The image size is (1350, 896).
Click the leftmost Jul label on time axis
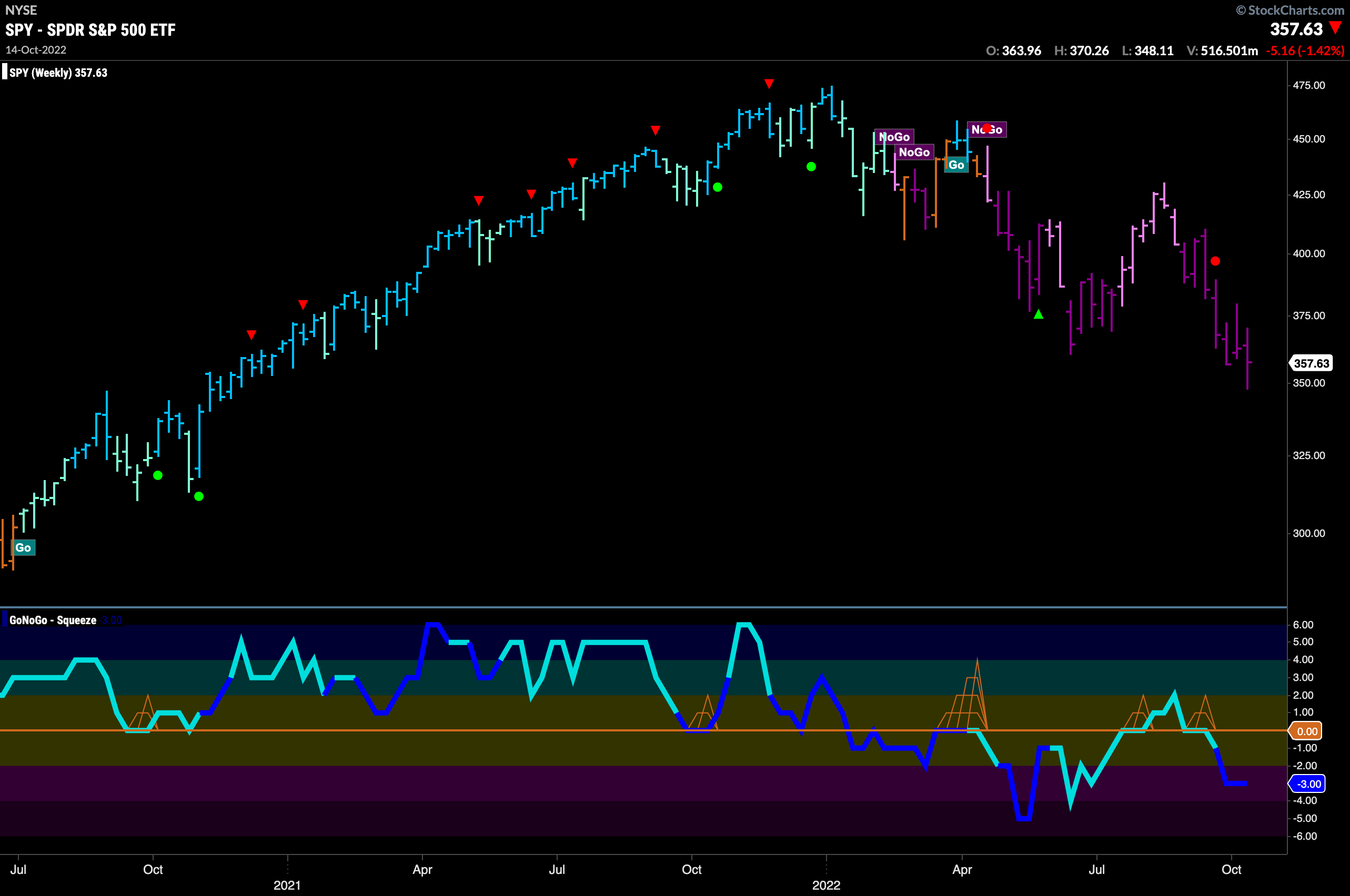(18, 869)
